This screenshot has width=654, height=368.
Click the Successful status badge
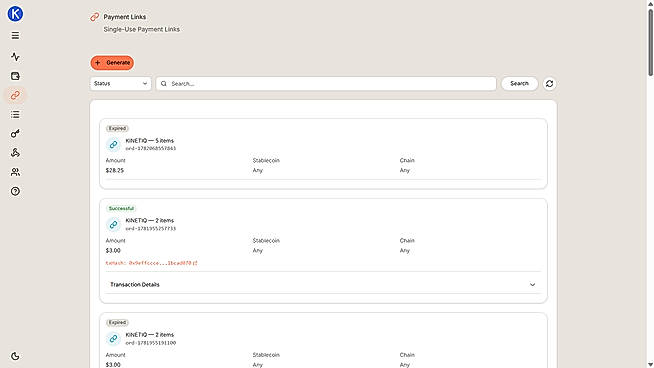click(x=121, y=208)
